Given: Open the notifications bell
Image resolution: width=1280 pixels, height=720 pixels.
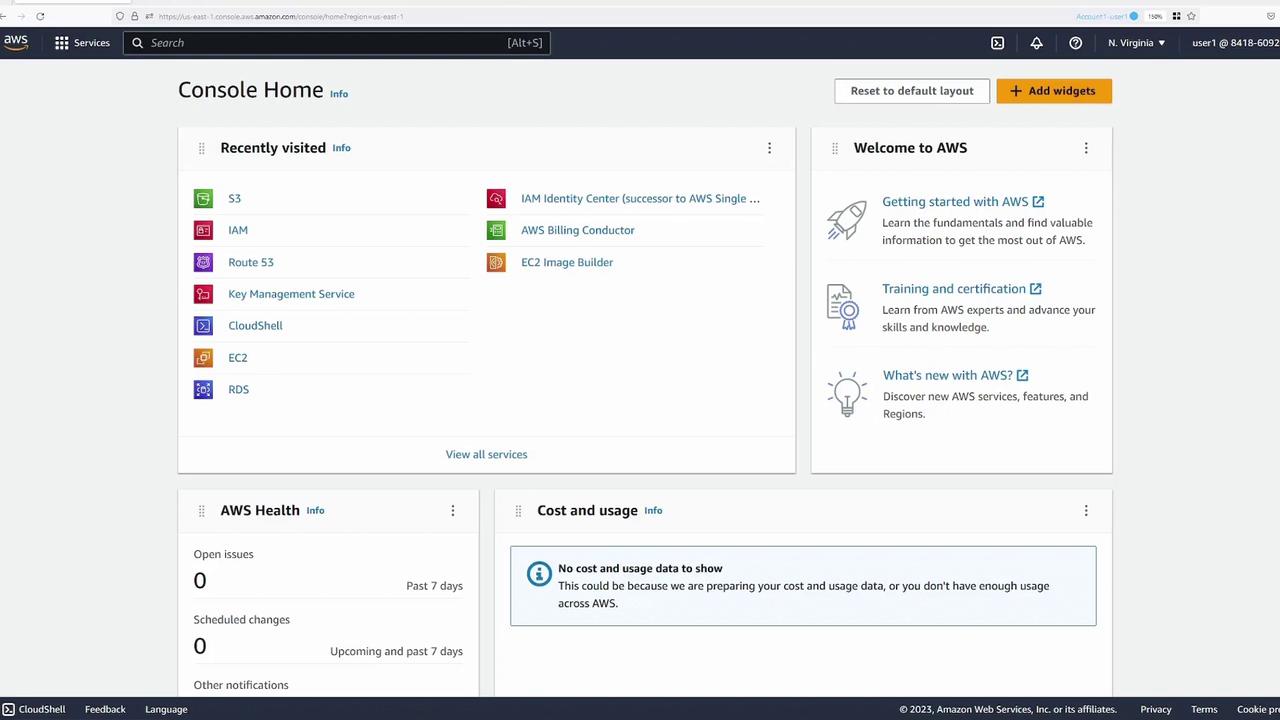Looking at the screenshot, I should pyautogui.click(x=1036, y=43).
